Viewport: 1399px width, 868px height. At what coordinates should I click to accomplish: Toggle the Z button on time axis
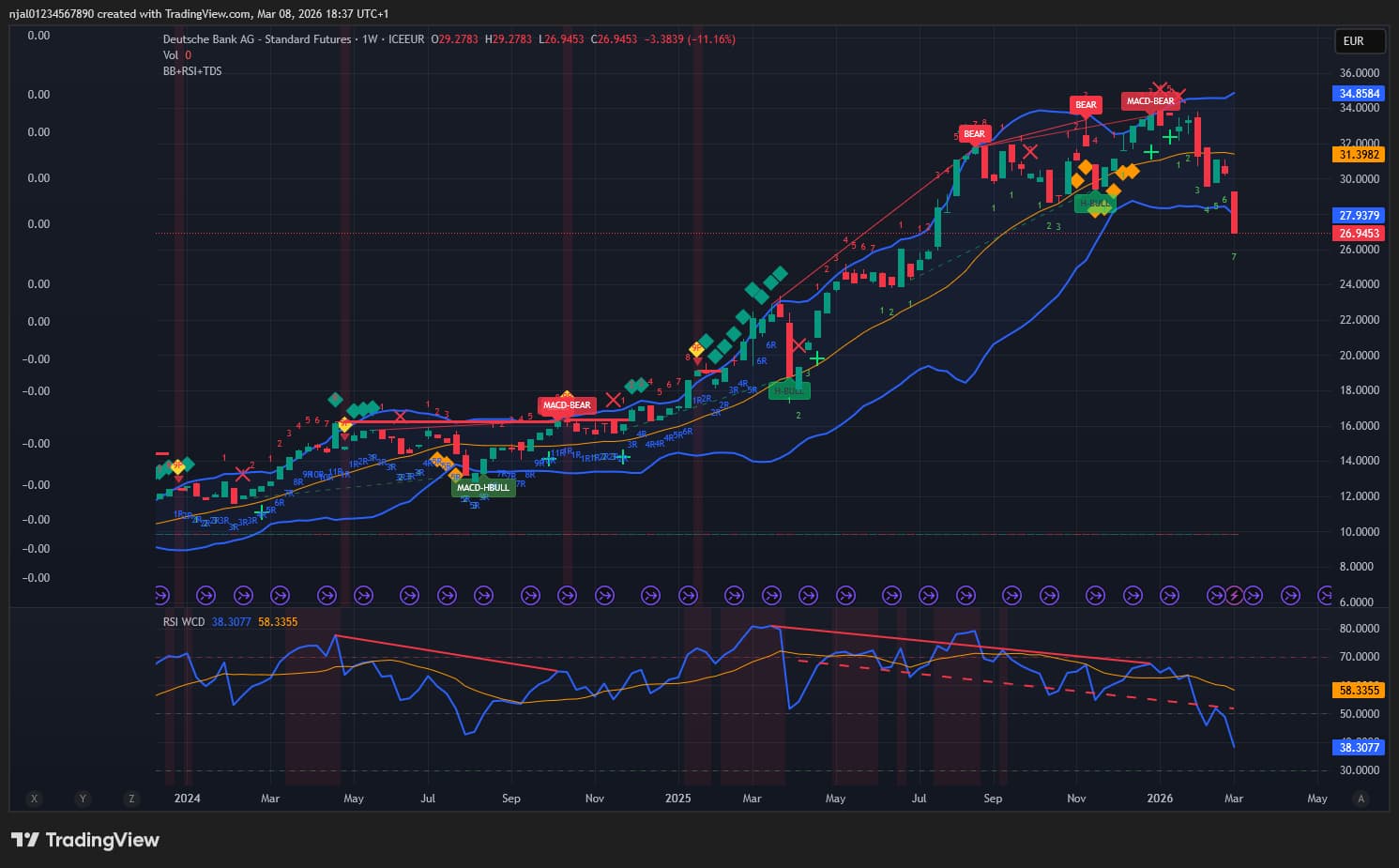tap(131, 799)
